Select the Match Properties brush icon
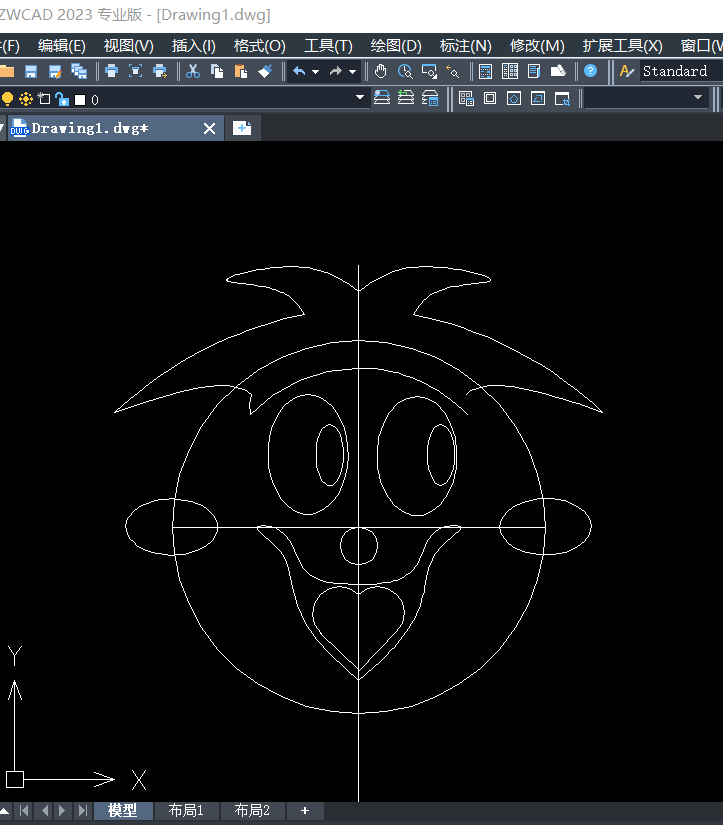Screen dimensions: 723x825 [265, 71]
